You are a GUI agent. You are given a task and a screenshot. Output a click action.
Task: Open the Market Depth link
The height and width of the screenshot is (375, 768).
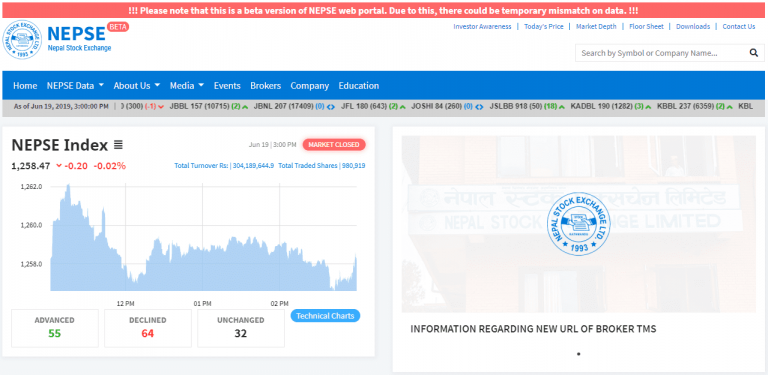[x=596, y=26]
